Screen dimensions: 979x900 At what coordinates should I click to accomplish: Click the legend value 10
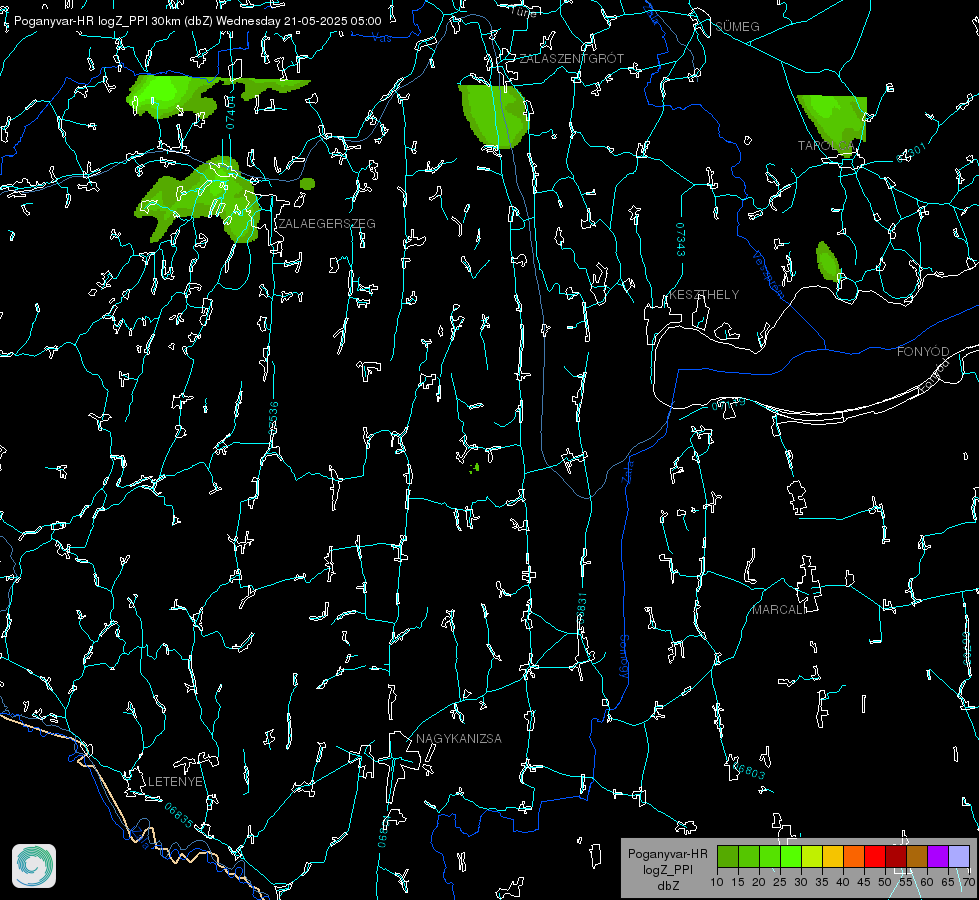coord(717,883)
